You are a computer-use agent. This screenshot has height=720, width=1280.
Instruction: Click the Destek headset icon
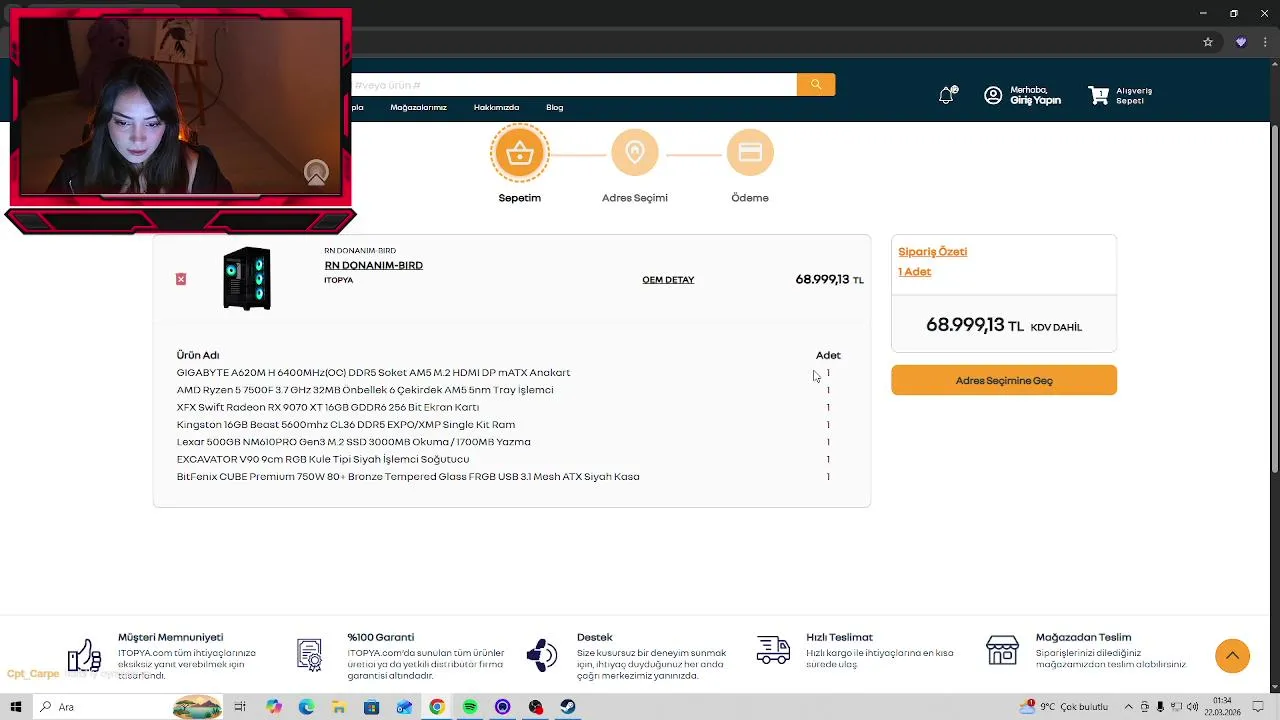click(541, 655)
